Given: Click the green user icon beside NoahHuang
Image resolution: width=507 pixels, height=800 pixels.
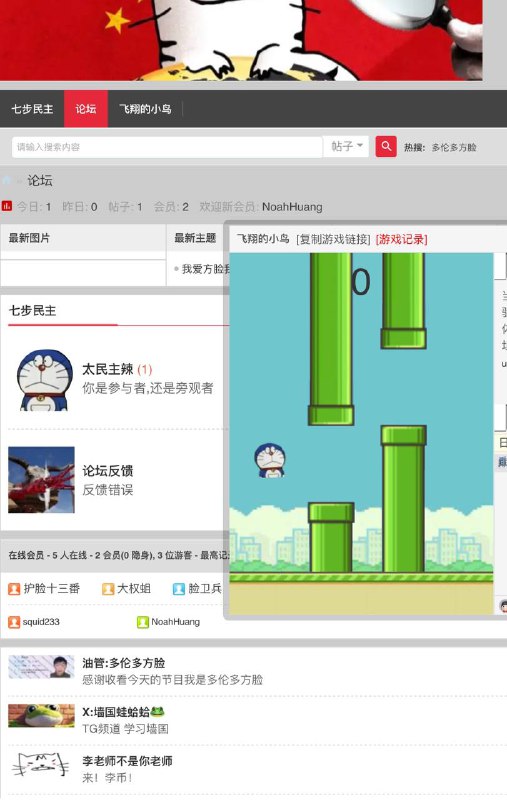Looking at the screenshot, I should pos(143,622).
